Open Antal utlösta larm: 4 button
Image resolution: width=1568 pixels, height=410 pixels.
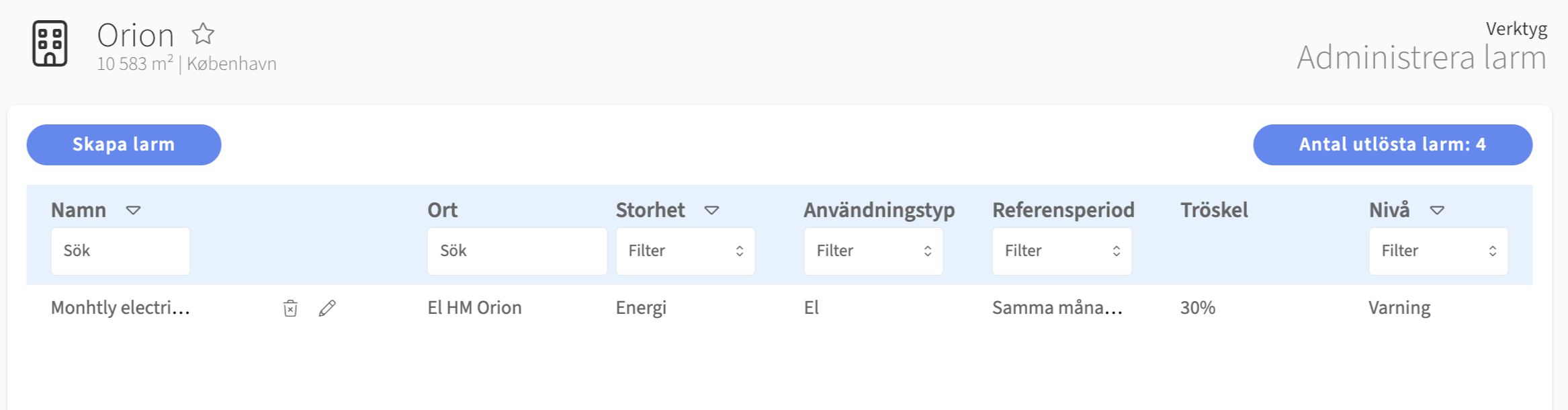(1393, 145)
